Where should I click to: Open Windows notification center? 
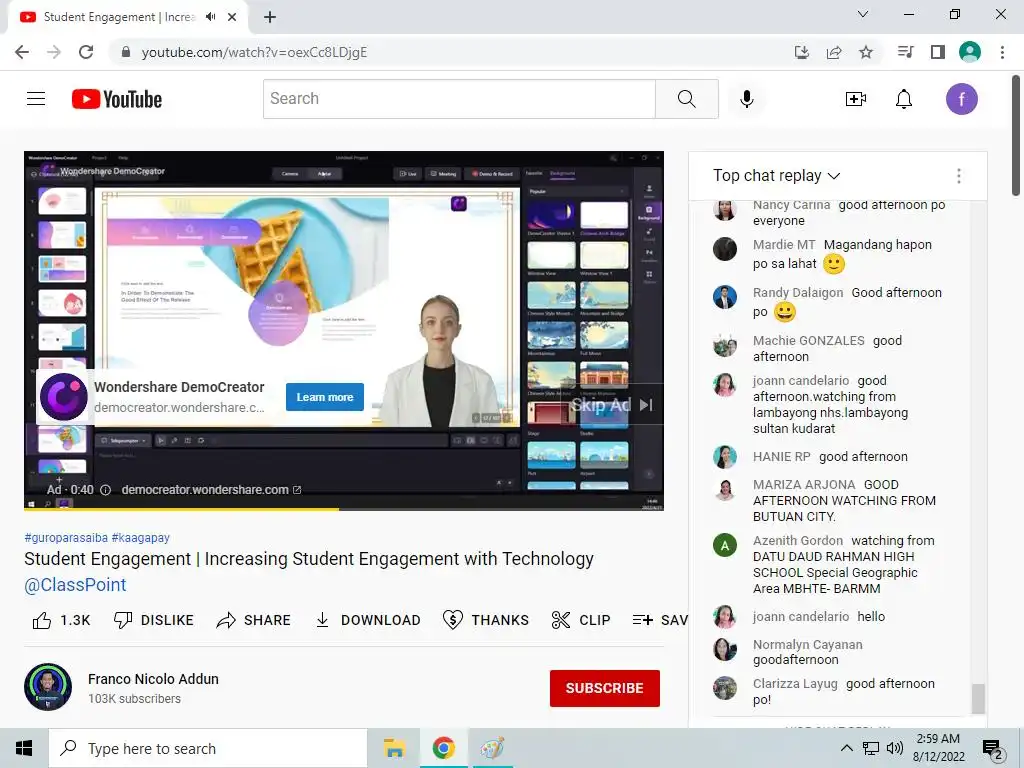[993, 749]
